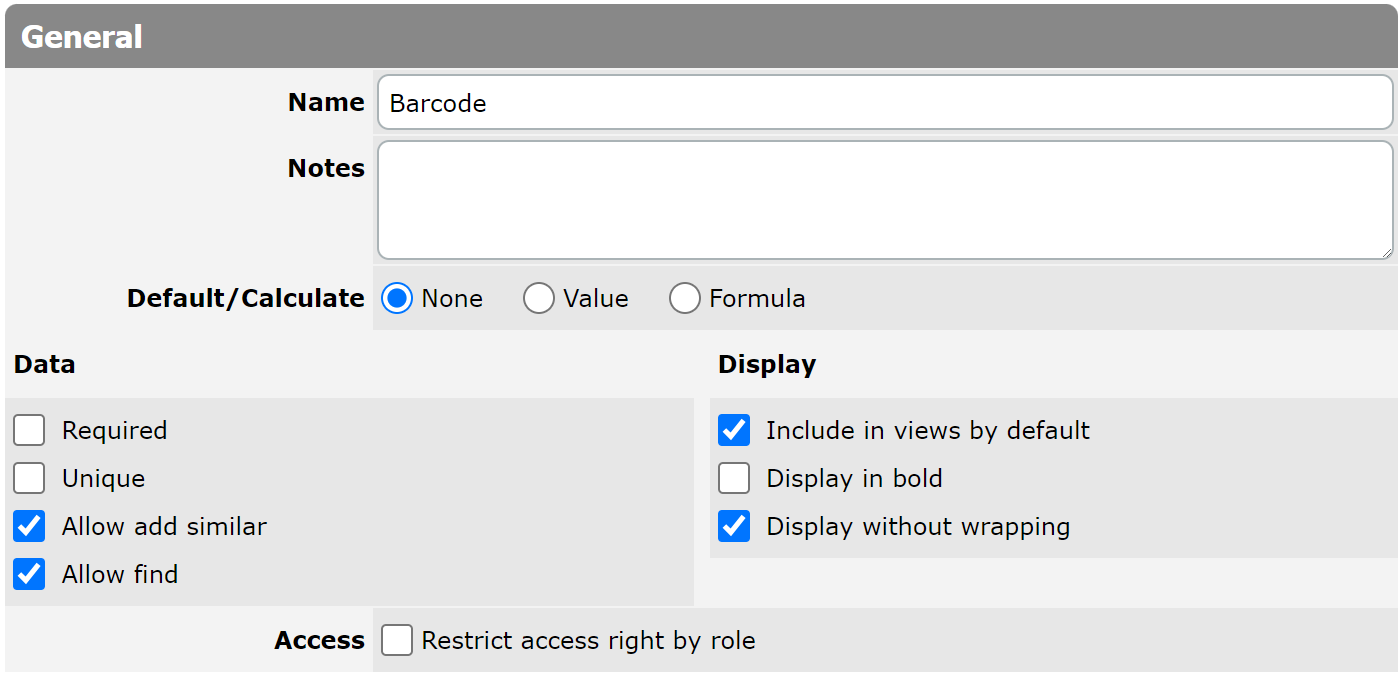The height and width of the screenshot is (678, 1400).
Task: Click the Name input field containing Barcode
Action: point(885,102)
